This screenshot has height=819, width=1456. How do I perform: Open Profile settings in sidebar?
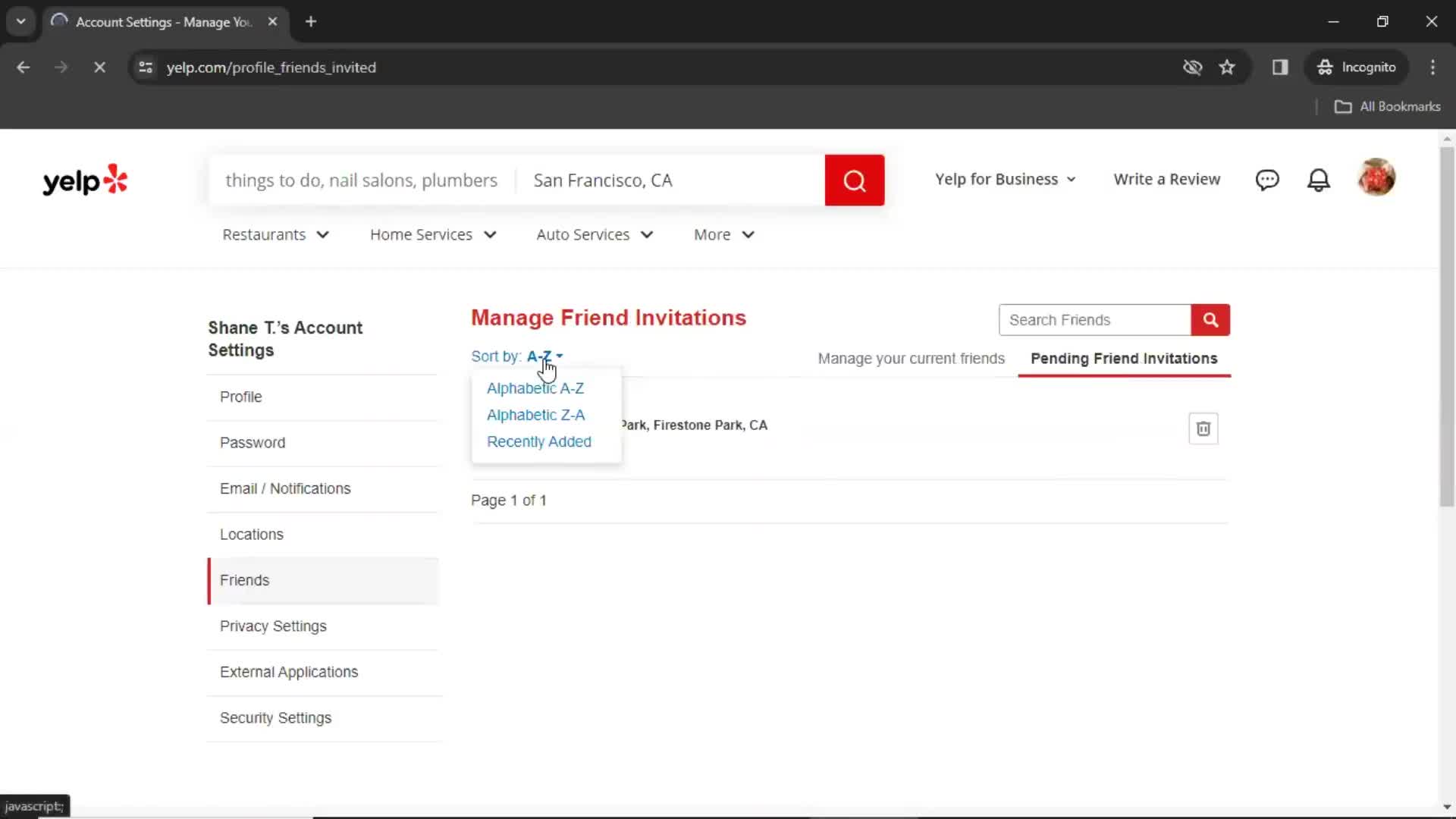coord(323,397)
